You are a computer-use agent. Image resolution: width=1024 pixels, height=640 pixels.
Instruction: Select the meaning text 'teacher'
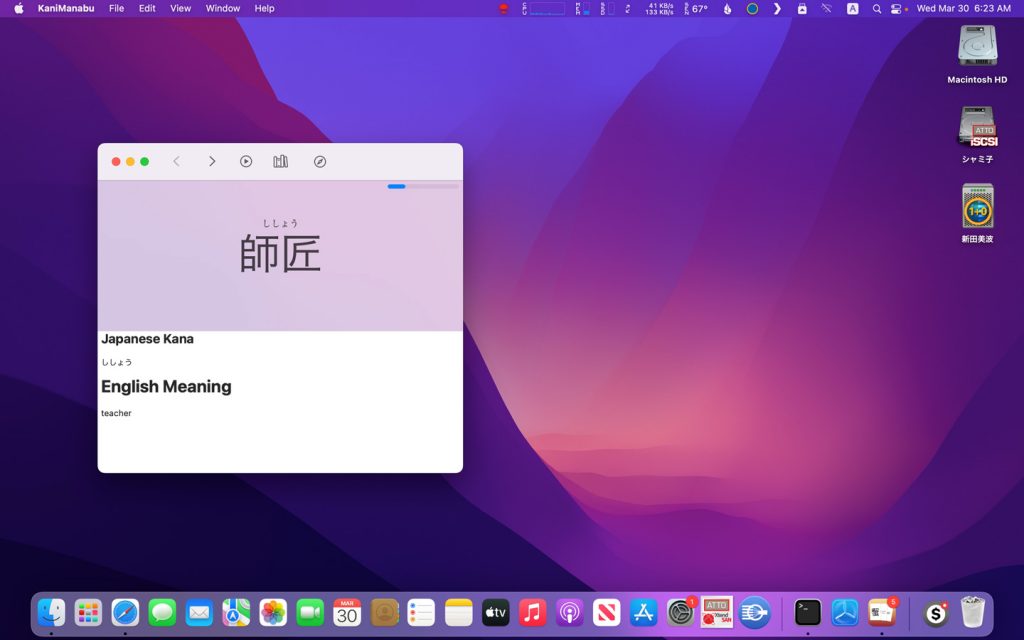click(116, 413)
